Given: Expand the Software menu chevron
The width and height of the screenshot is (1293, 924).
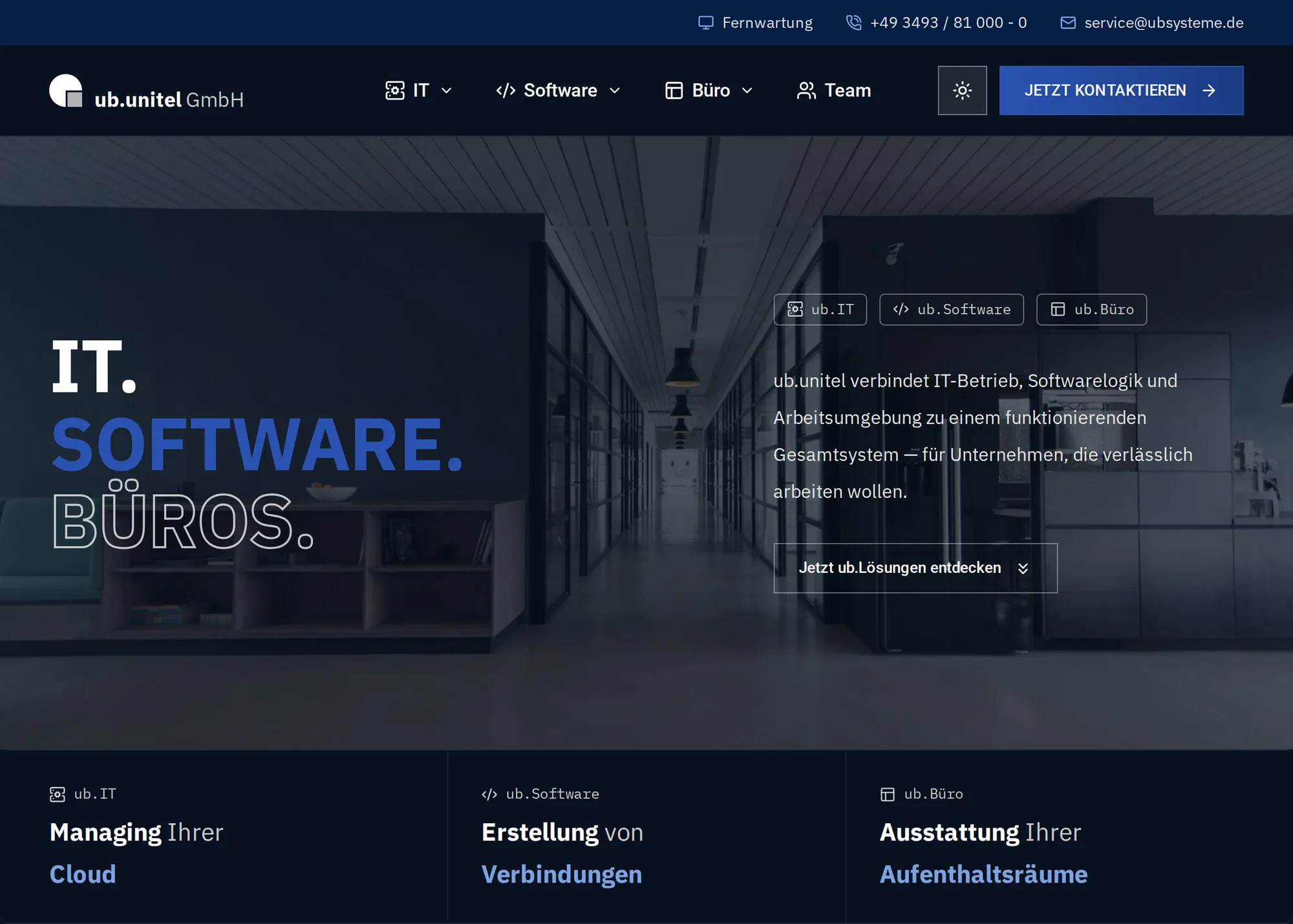Looking at the screenshot, I should [615, 91].
